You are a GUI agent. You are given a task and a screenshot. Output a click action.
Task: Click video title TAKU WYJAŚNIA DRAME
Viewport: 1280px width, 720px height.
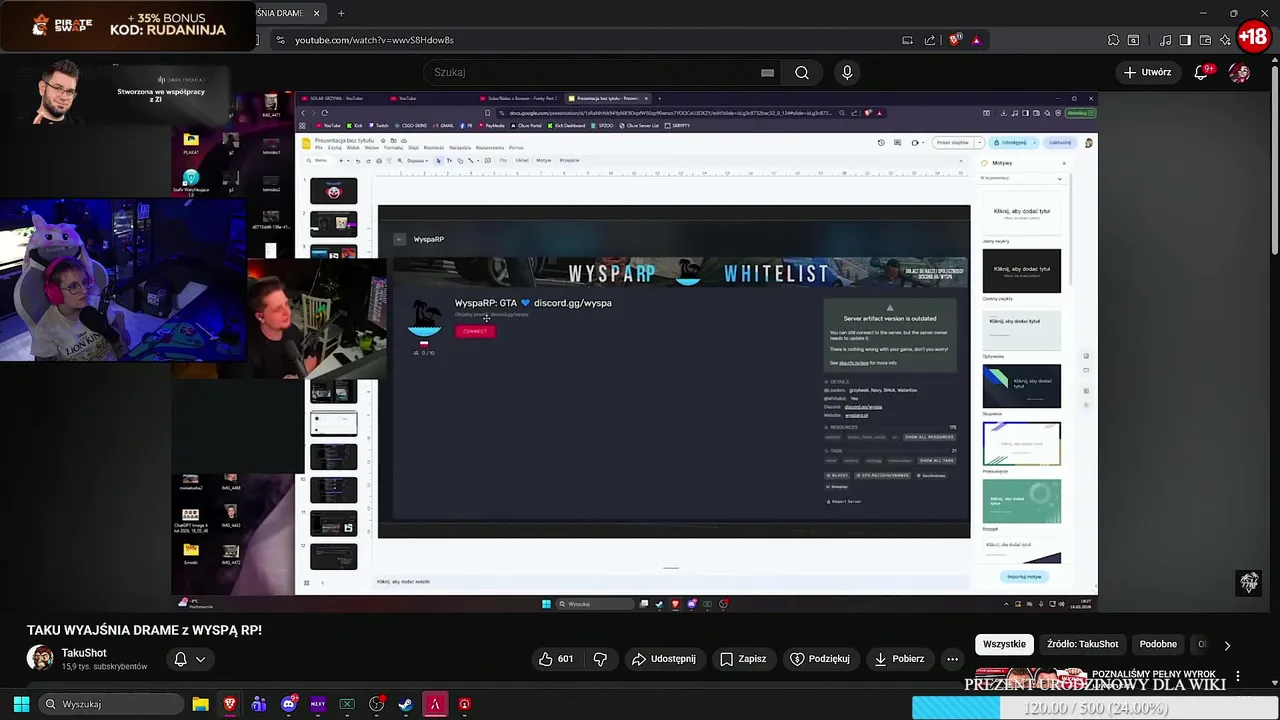click(x=144, y=630)
